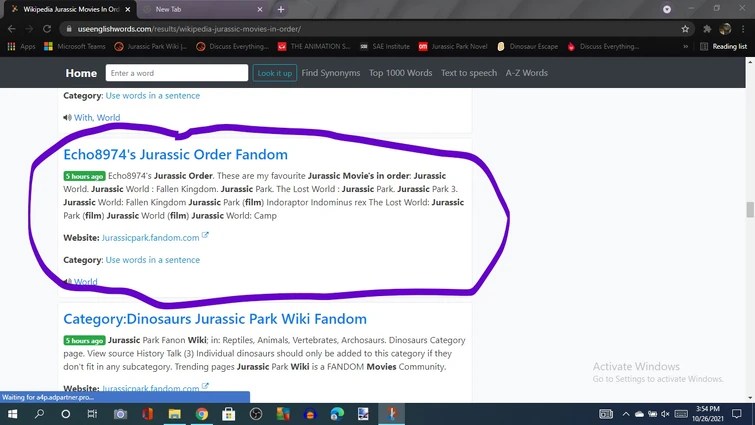Viewport: 755px width, 425px height.
Task: Open the taskbar clock and date
Action: [708, 414]
